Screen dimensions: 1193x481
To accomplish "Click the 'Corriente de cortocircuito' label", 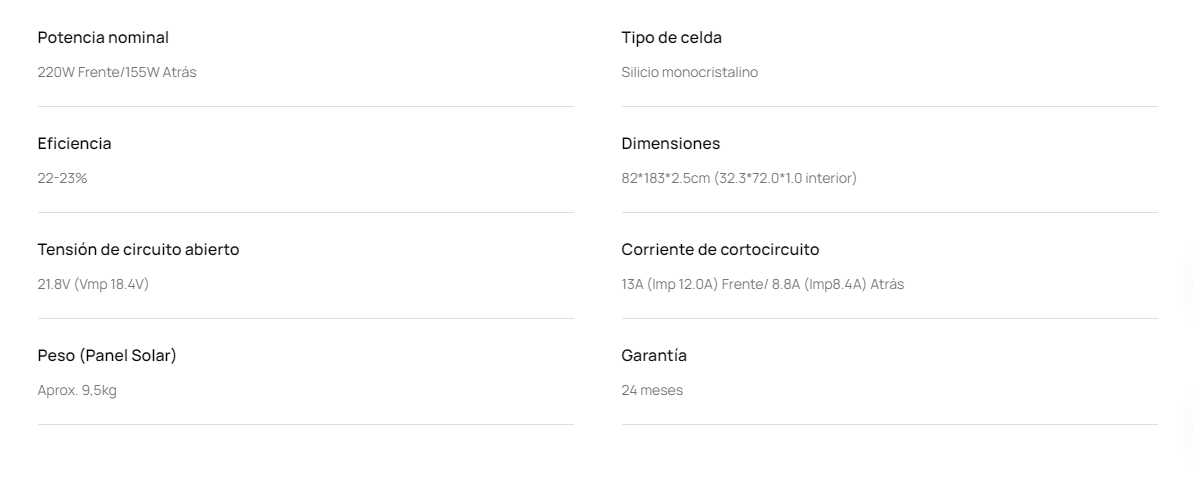I will click(x=720, y=250).
